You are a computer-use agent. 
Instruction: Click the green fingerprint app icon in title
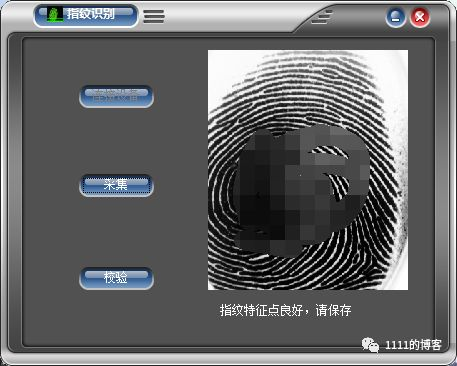(55, 14)
